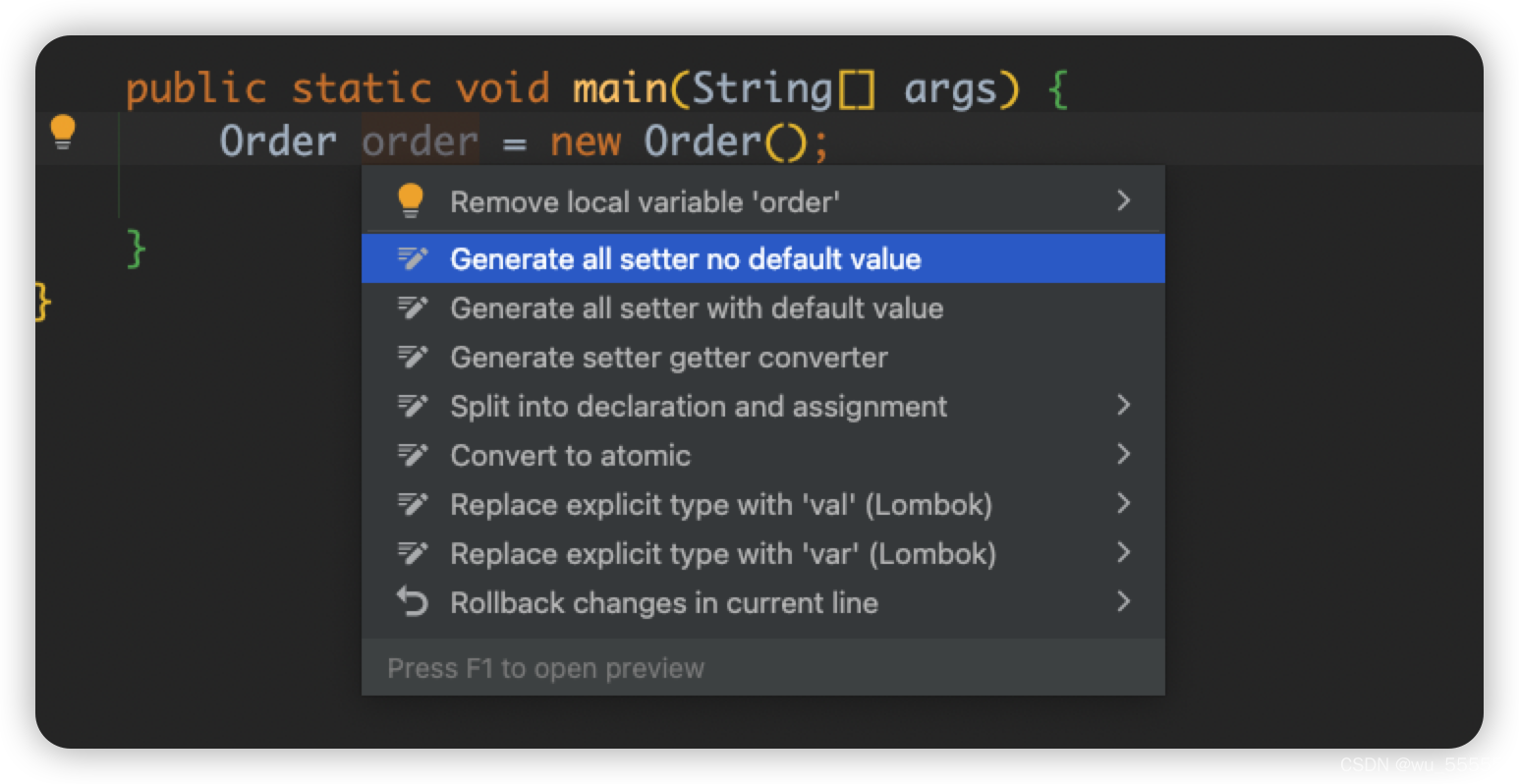Expand submenu arrow for Split into declaration and assignment
Viewport: 1519px width, 784px height.
(1124, 405)
